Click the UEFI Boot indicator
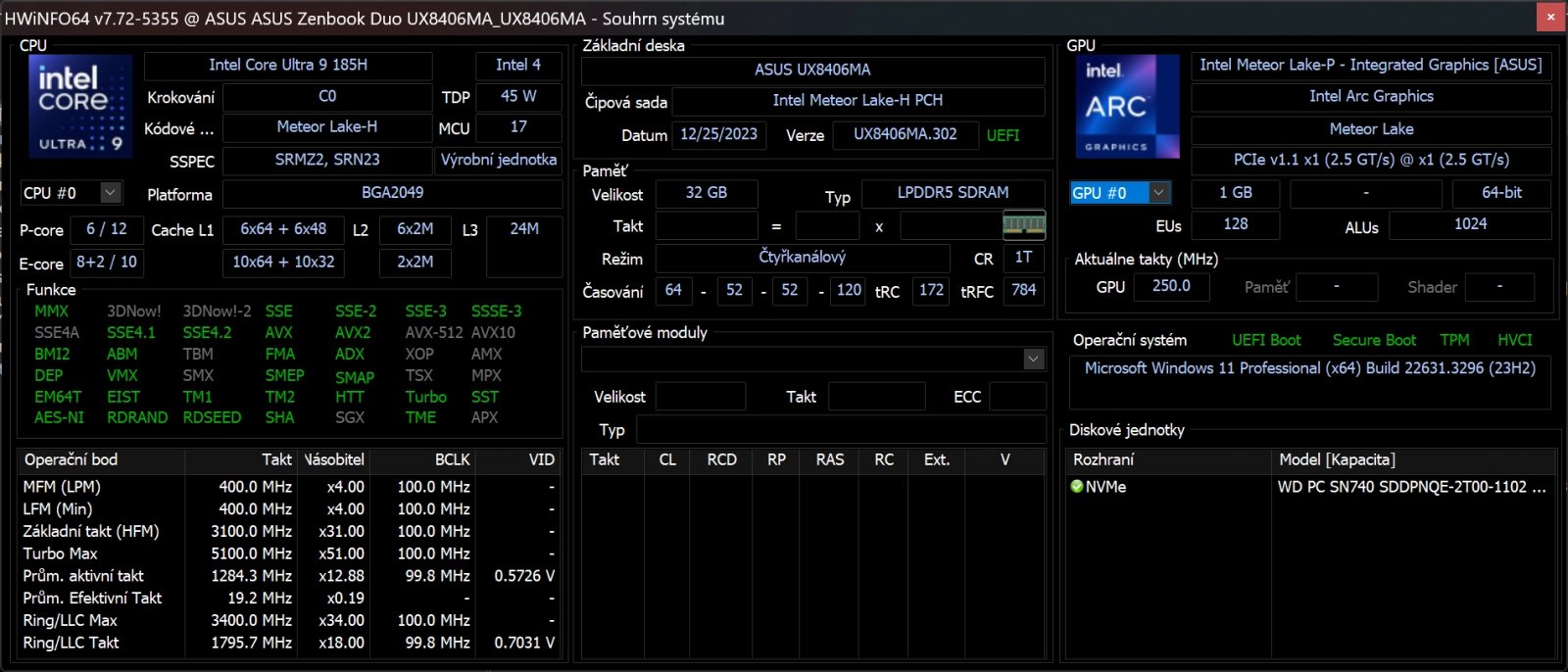This screenshot has width=1568, height=672. (x=1266, y=341)
